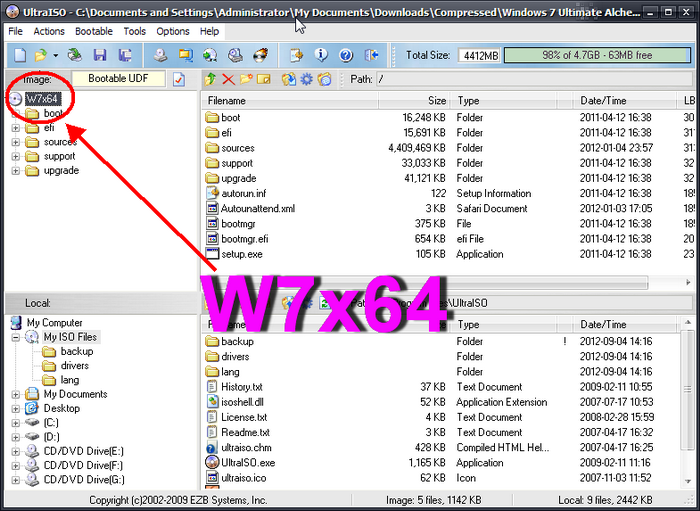Click the Bootable UDF image type button

tap(118, 79)
